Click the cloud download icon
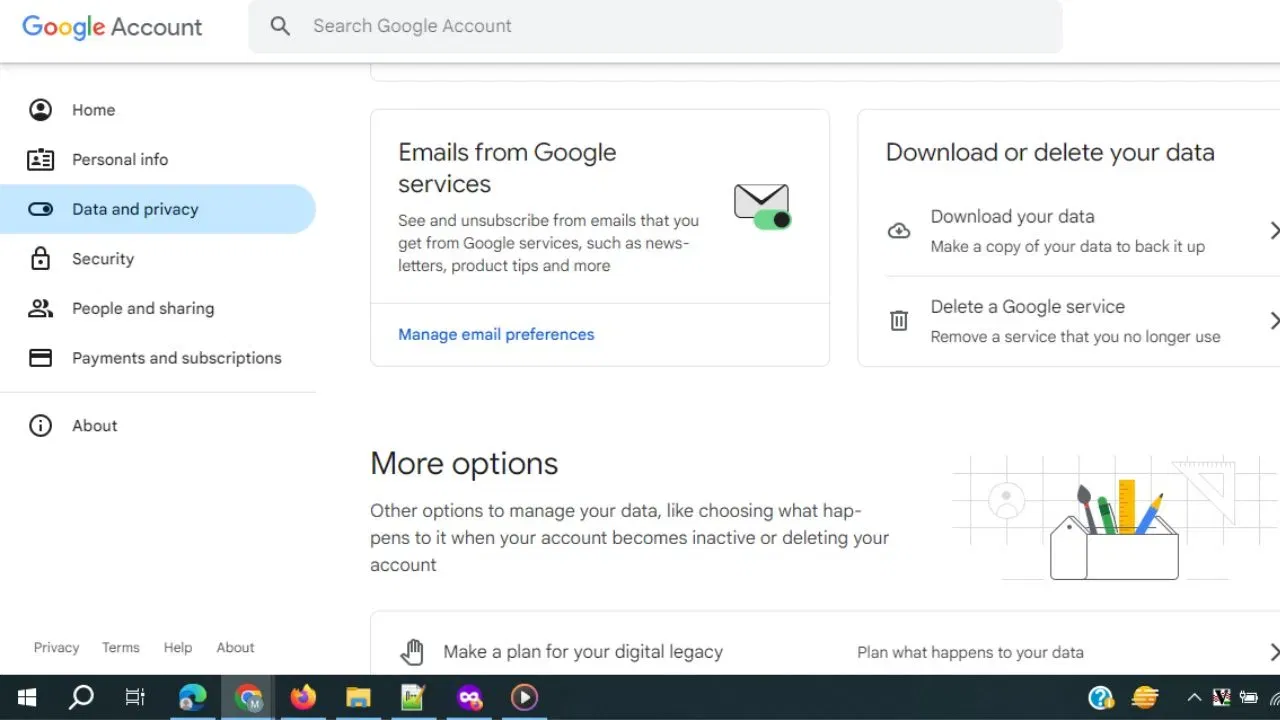Viewport: 1280px width, 720px height. tap(899, 231)
